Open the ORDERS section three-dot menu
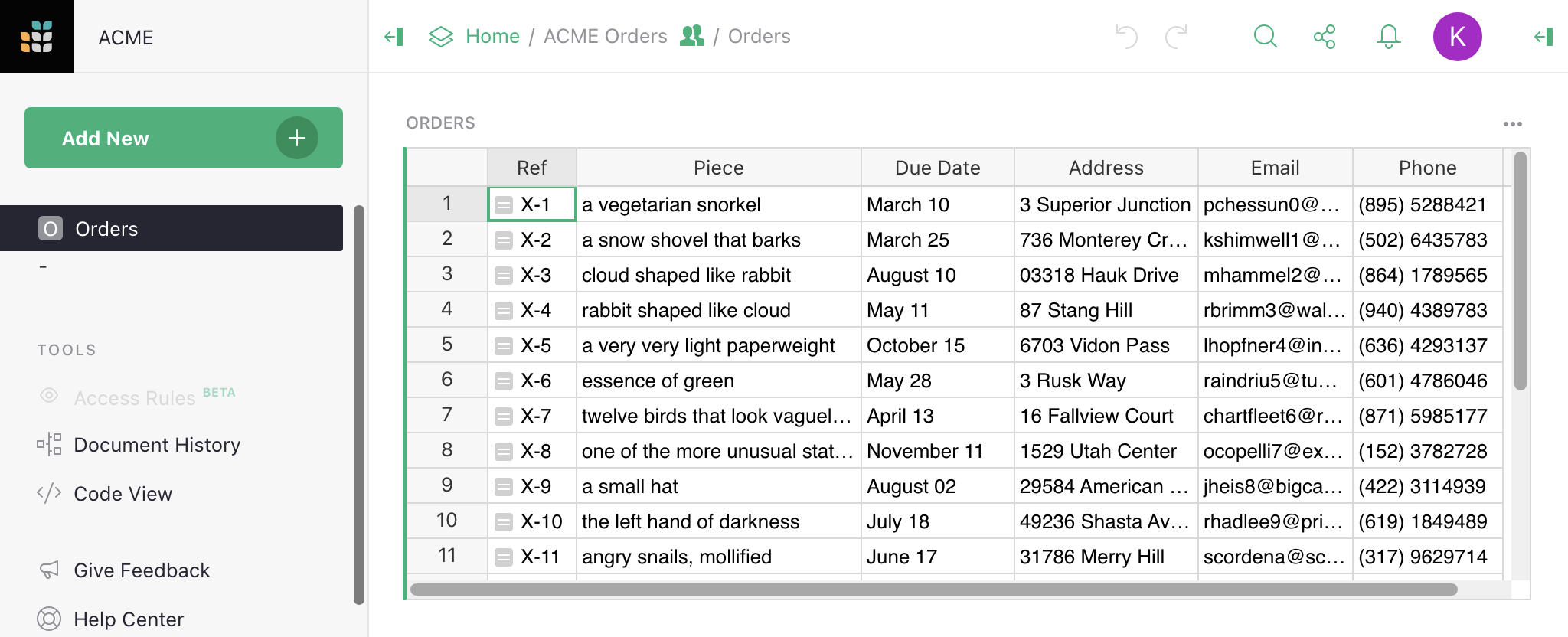 click(x=1512, y=124)
